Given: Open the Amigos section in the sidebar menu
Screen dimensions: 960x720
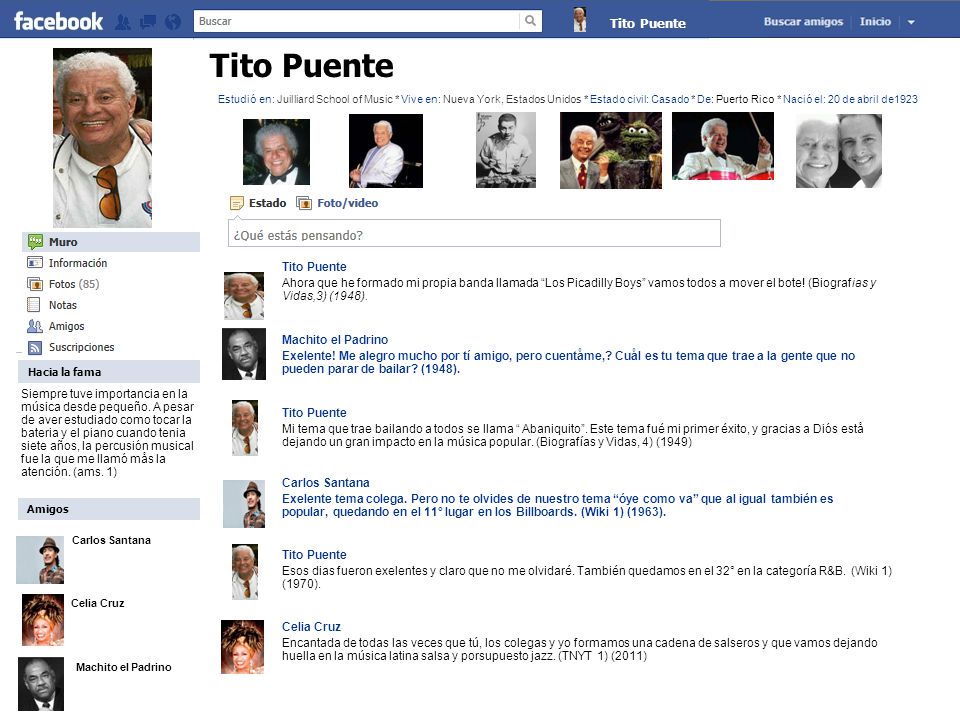Looking at the screenshot, I should pos(66,326).
